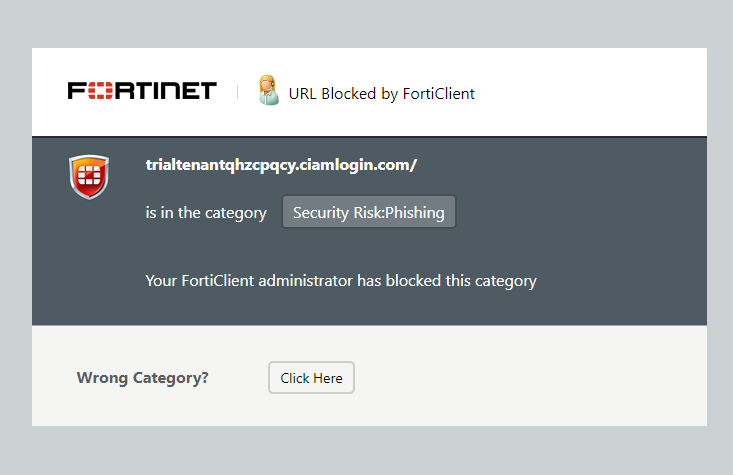Click the 'is in the category' text
Image resolution: width=733 pixels, height=475 pixels.
click(206, 213)
